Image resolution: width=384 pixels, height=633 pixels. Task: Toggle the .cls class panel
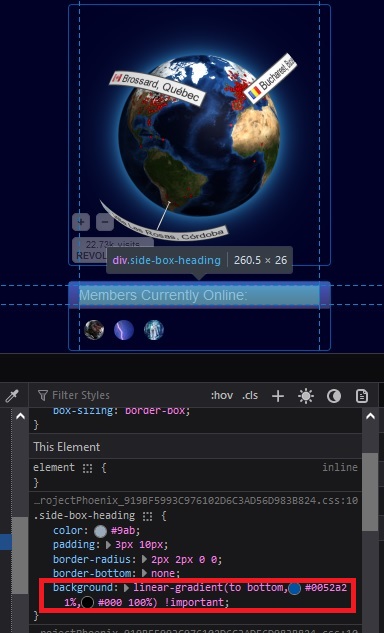pyautogui.click(x=250, y=395)
